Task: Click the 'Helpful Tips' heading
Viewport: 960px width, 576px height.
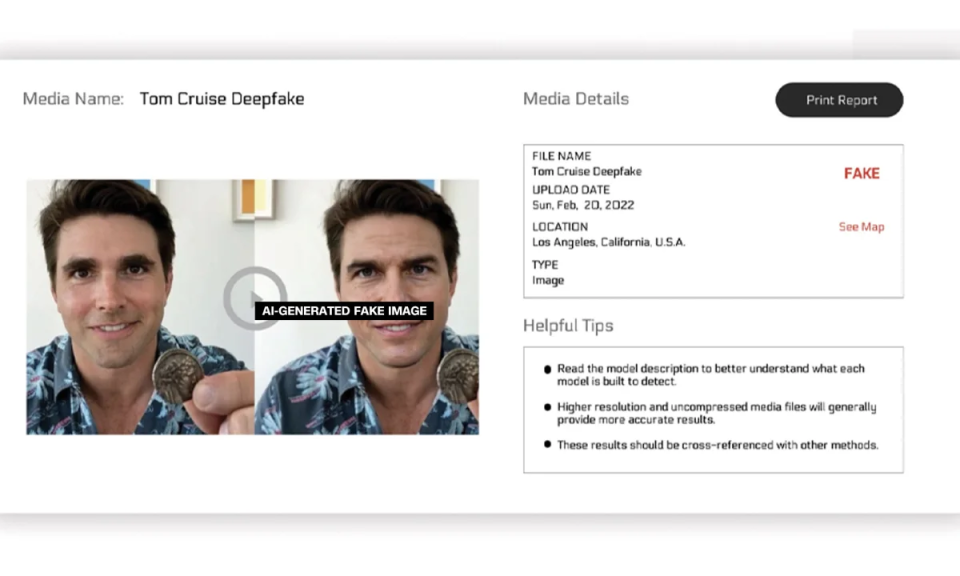Action: tap(568, 326)
